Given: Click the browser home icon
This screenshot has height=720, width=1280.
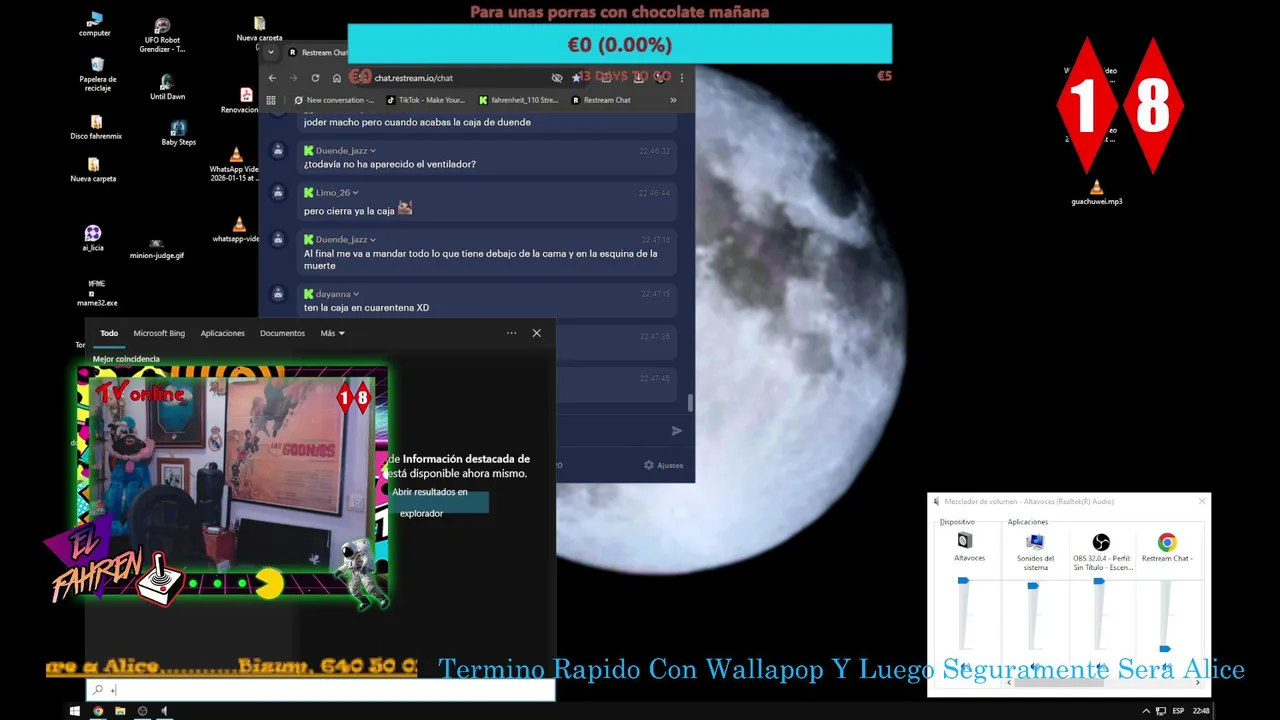Looking at the screenshot, I should coord(337,78).
